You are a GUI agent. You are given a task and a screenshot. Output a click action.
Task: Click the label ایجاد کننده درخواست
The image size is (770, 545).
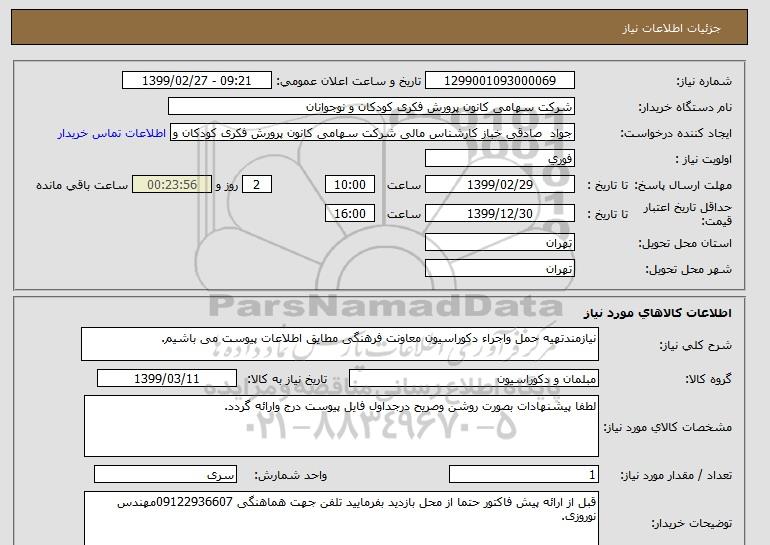pos(676,133)
